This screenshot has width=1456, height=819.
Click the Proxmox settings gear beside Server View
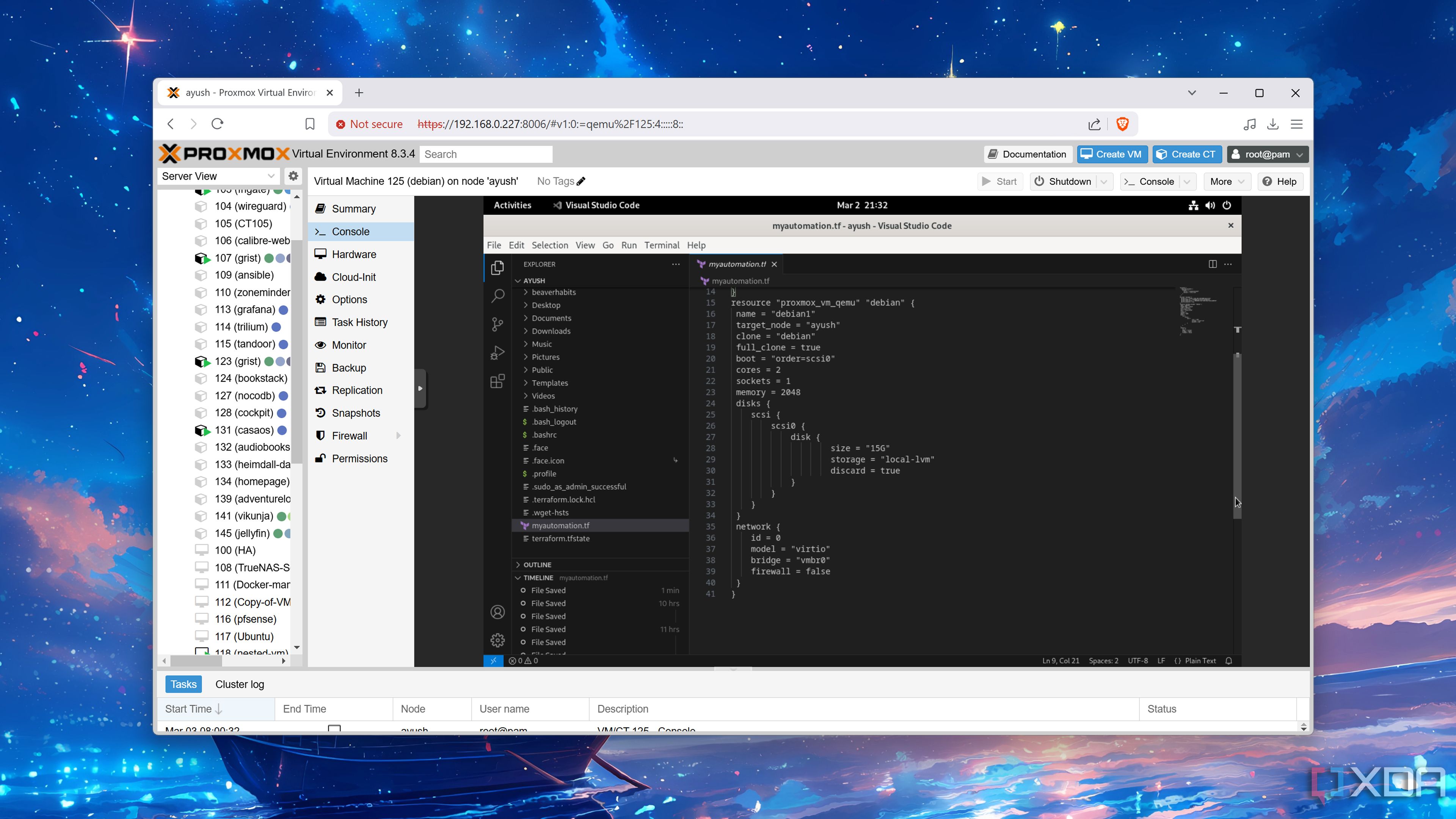293,176
